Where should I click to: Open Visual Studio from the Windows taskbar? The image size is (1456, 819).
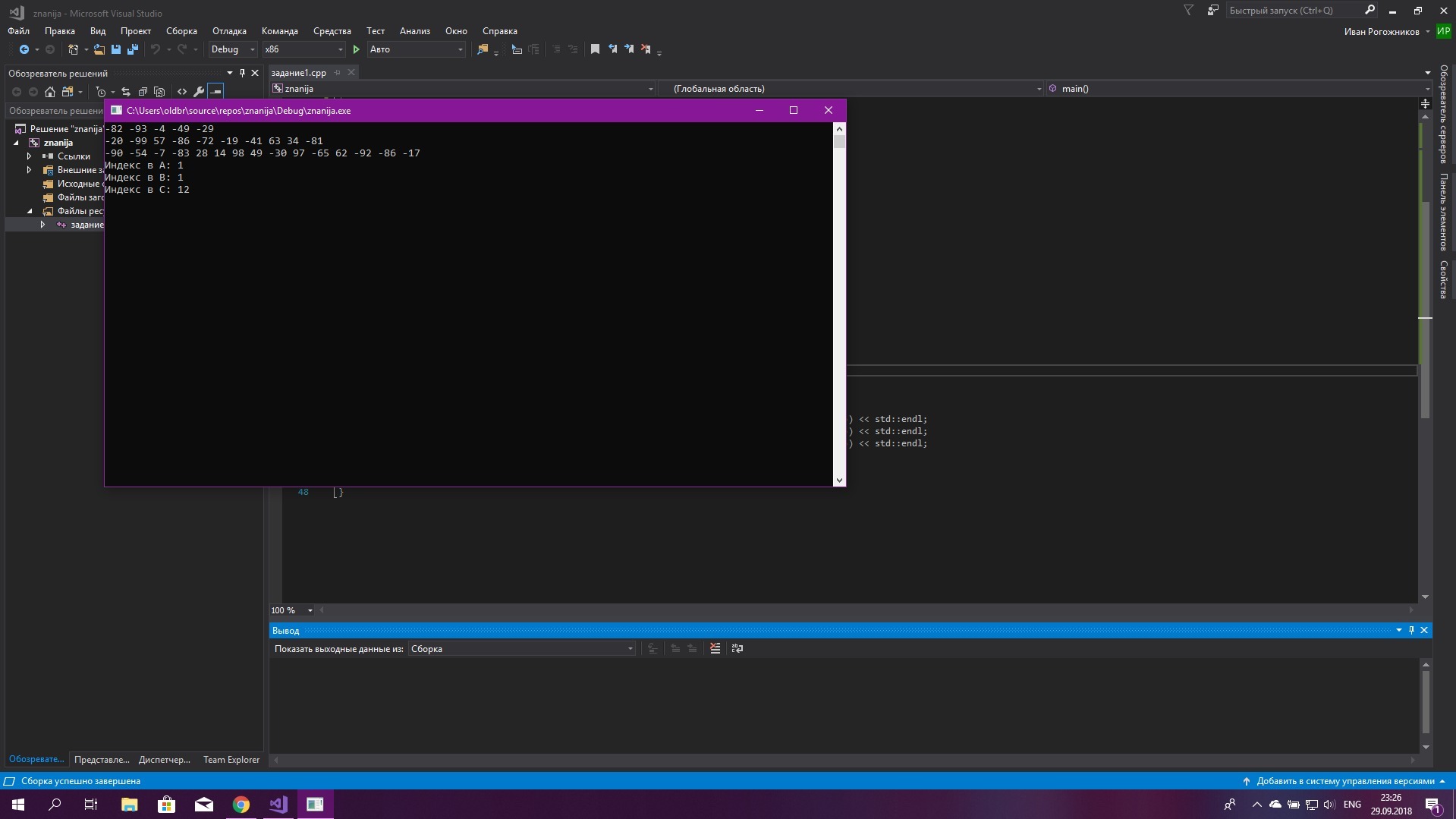(278, 804)
